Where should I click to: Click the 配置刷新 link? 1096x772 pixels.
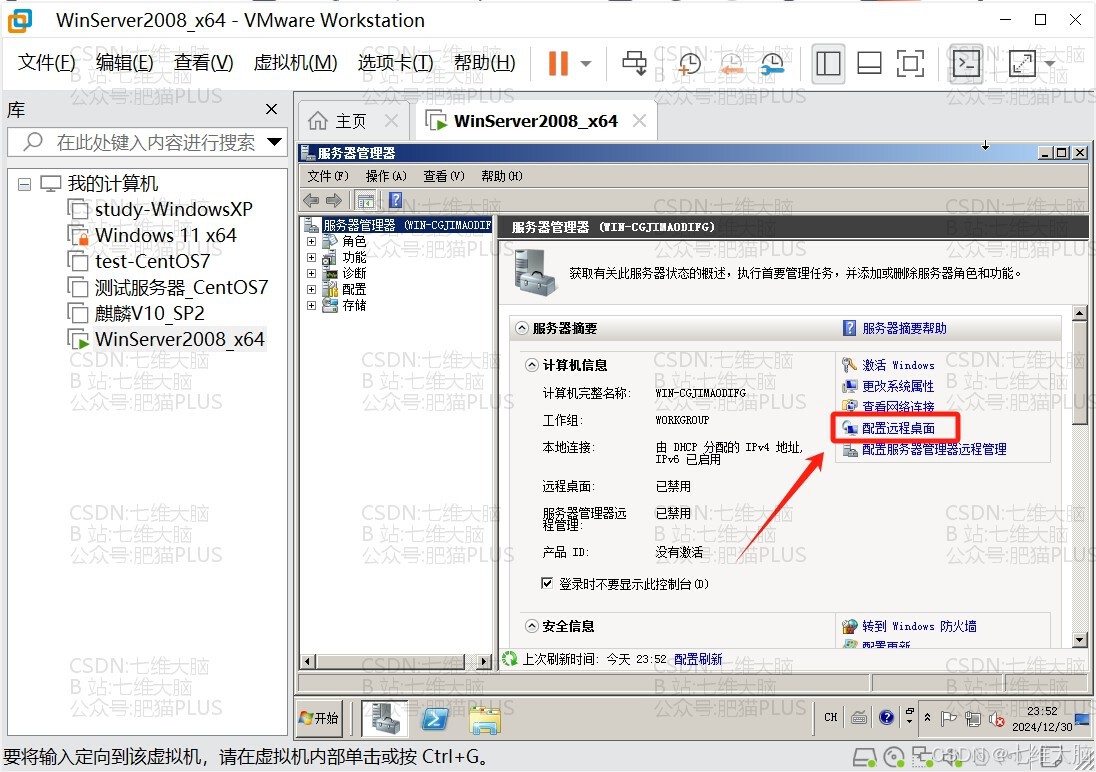click(698, 659)
